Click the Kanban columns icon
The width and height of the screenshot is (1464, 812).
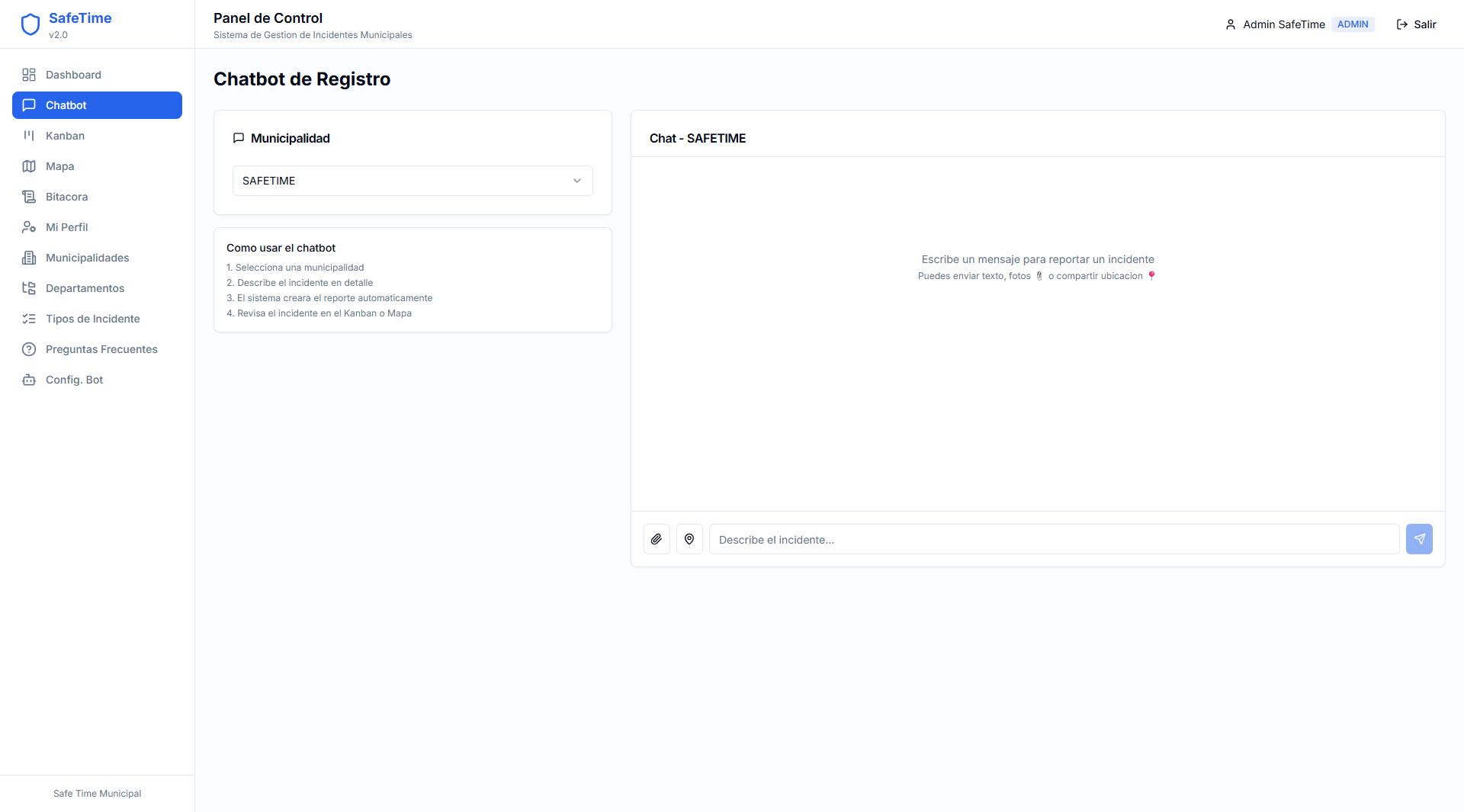tap(29, 136)
